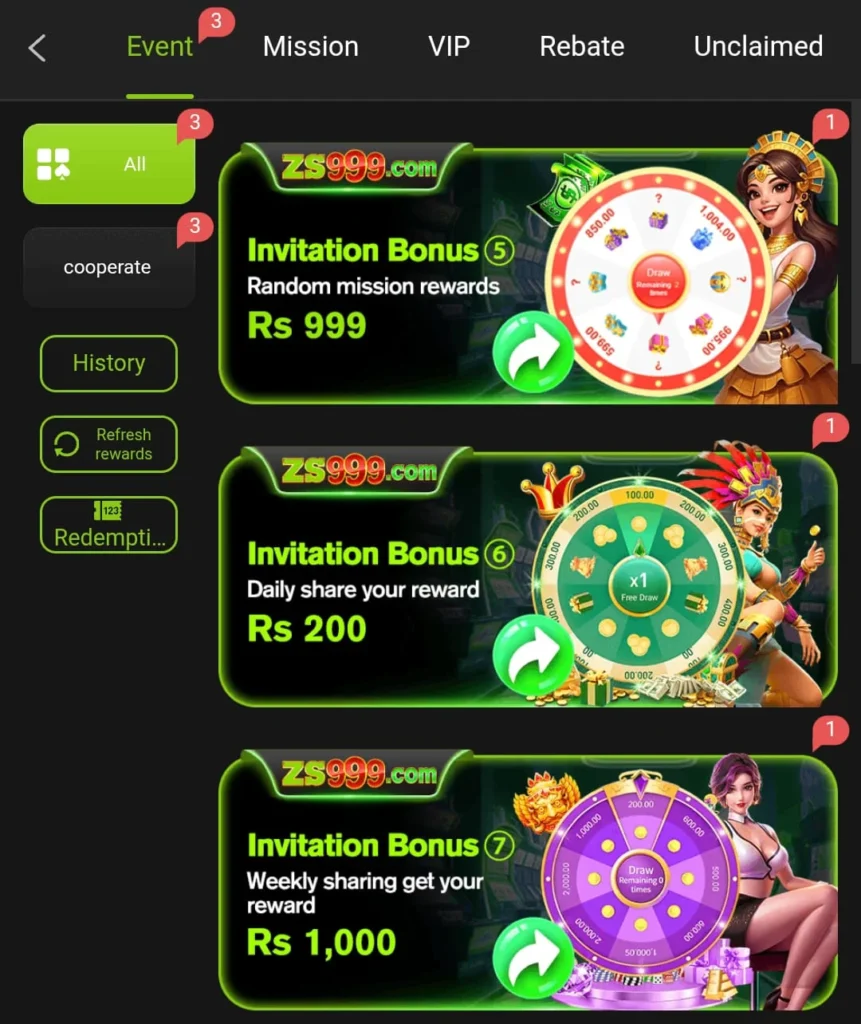Viewport: 861px width, 1024px height.
Task: Select the Rebate tab
Action: 582,46
